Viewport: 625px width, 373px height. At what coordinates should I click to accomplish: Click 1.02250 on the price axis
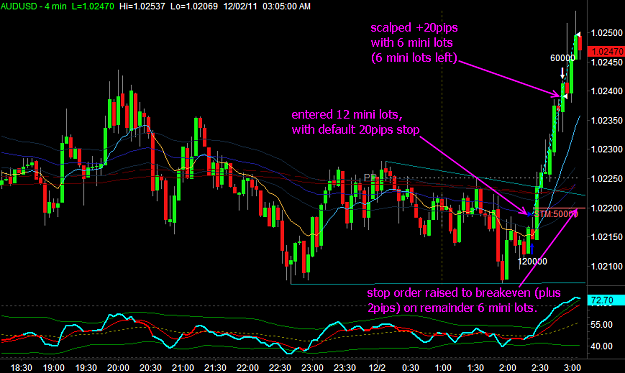(607, 179)
